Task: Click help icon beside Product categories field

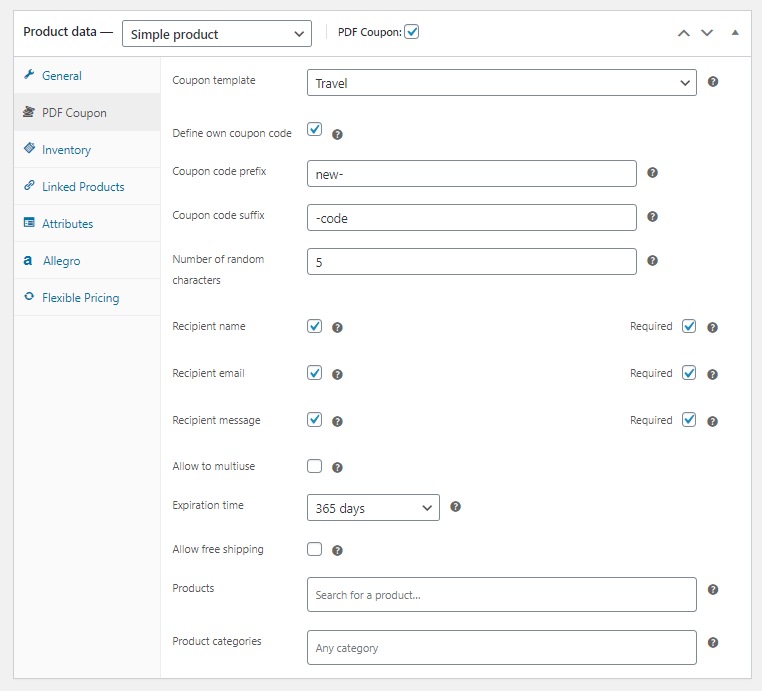Action: (x=713, y=643)
